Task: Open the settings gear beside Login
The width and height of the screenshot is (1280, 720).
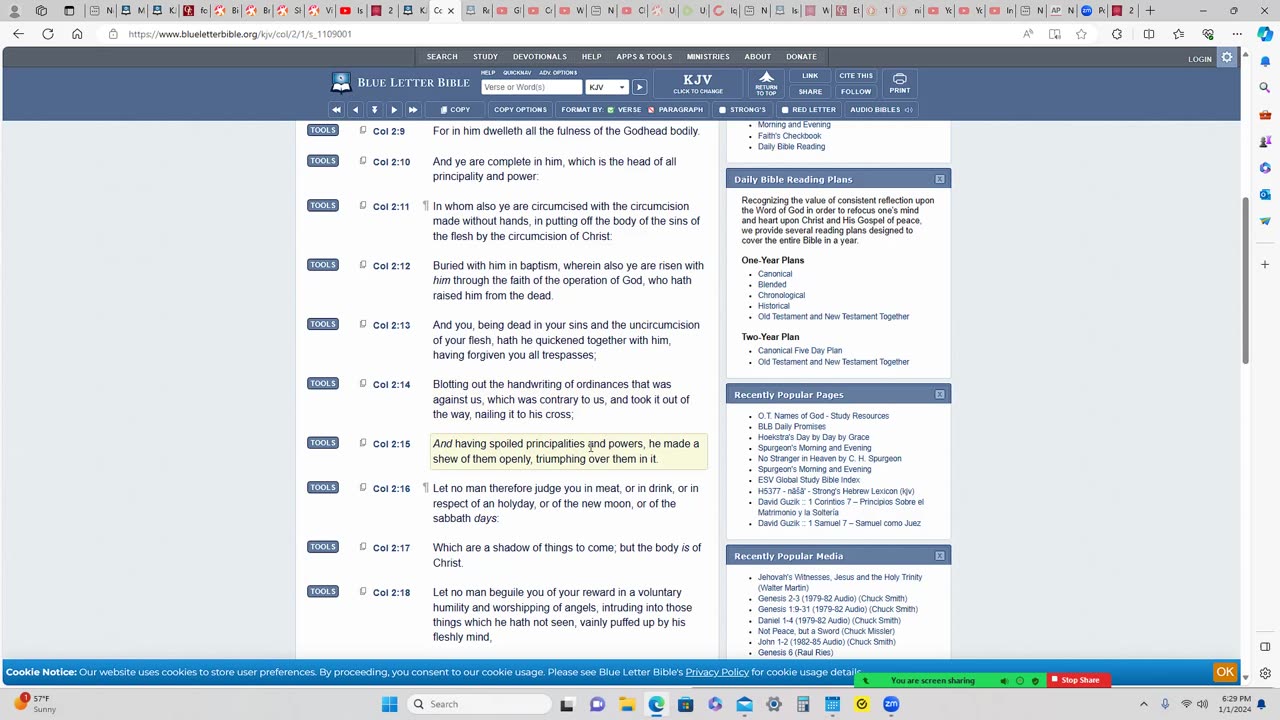Action: (x=1227, y=58)
